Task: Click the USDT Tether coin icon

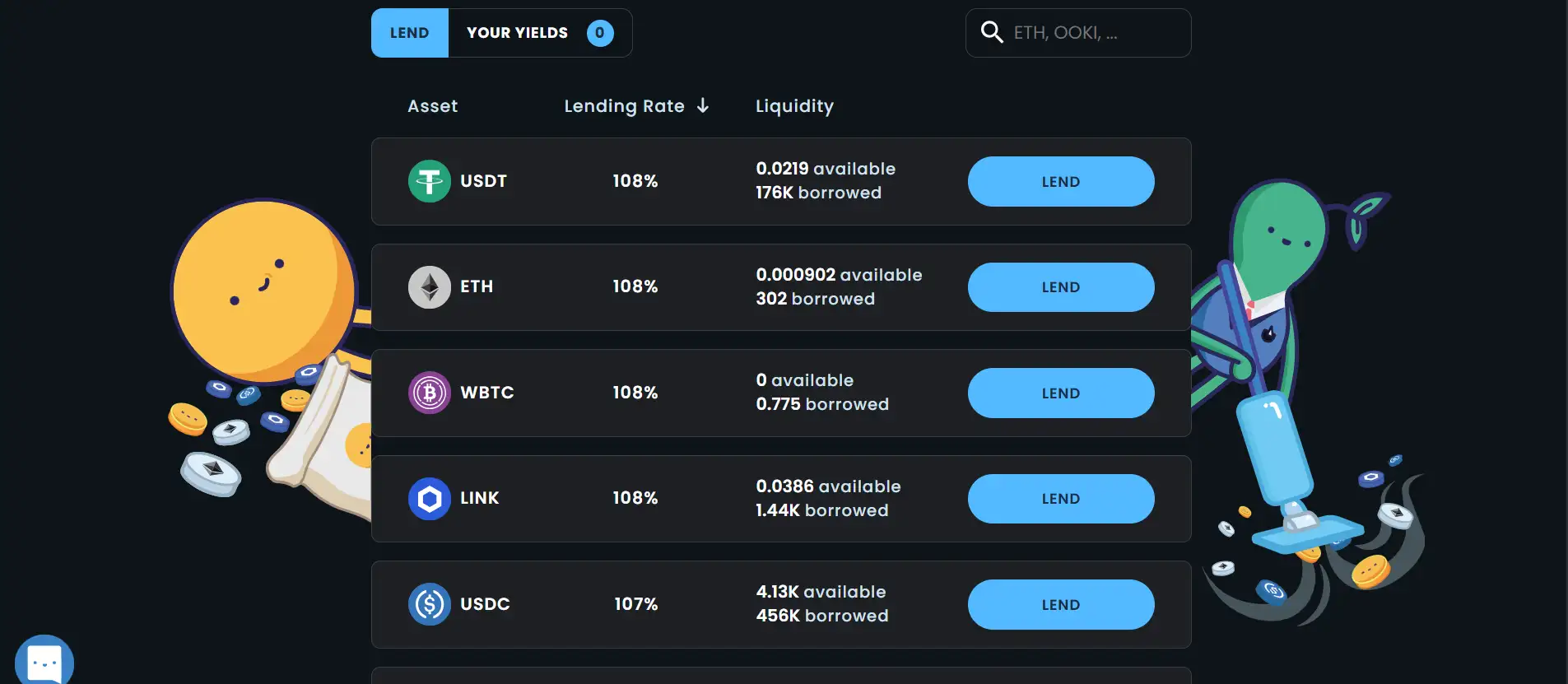Action: click(429, 181)
